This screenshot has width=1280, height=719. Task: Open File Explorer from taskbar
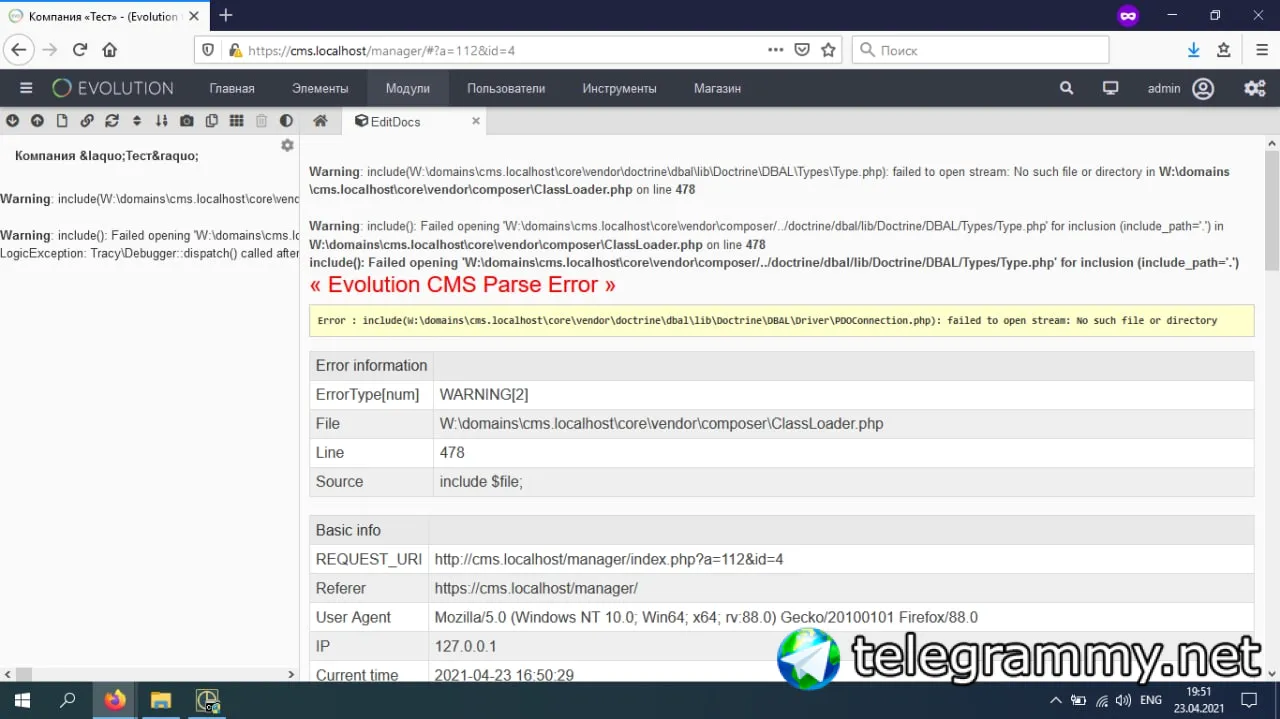coord(161,700)
